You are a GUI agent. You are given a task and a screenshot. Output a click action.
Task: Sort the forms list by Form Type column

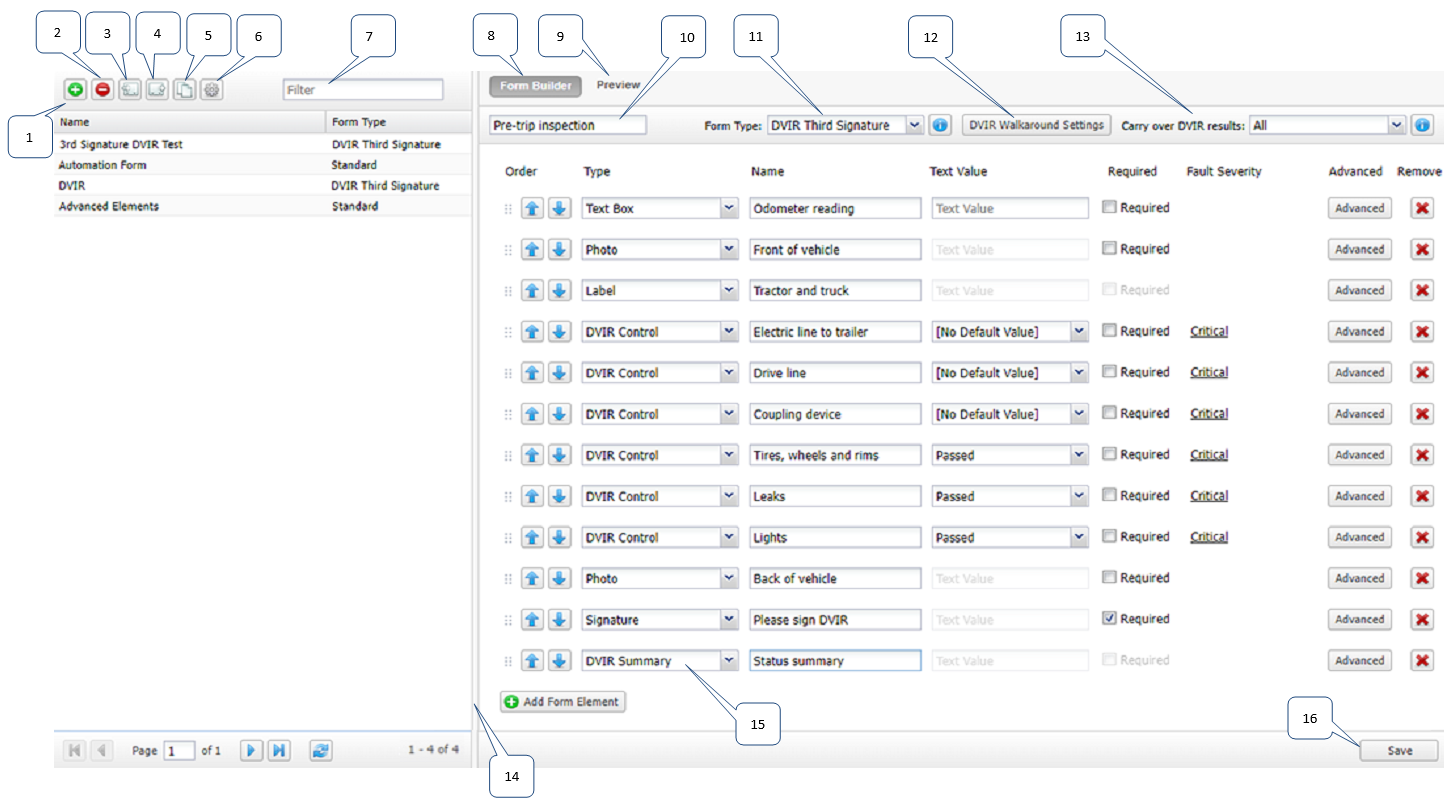pyautogui.click(x=399, y=122)
